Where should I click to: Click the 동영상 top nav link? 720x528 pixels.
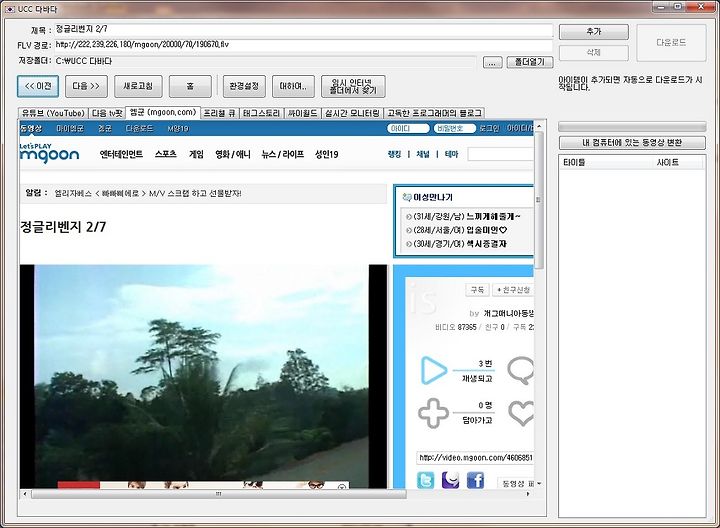(x=31, y=129)
